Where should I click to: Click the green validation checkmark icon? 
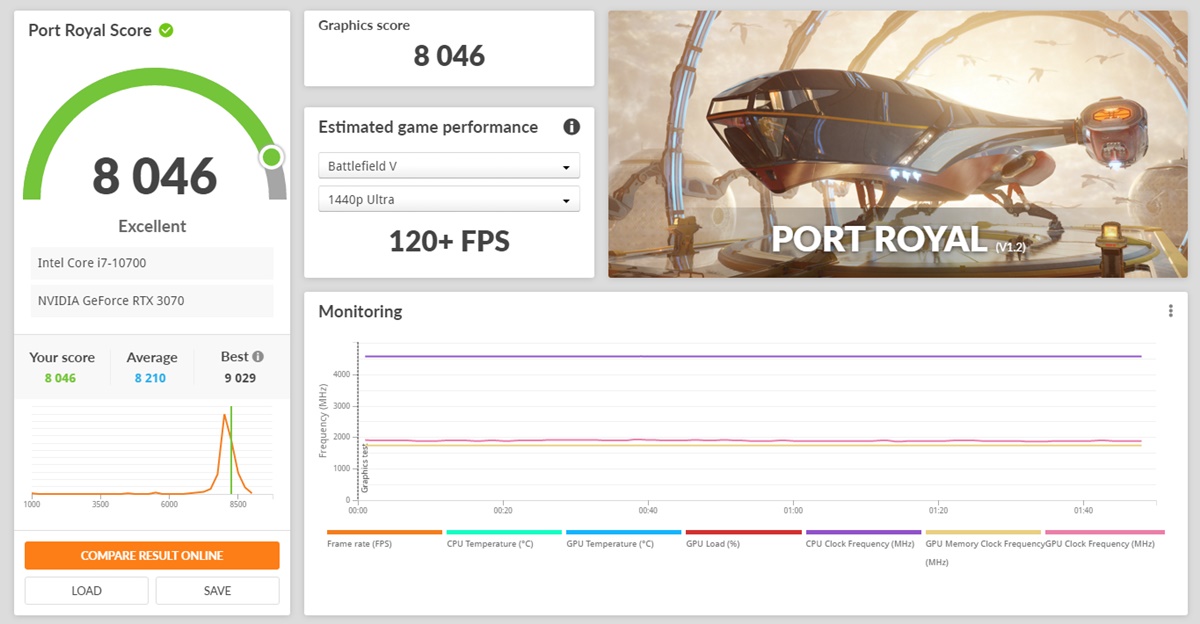(x=166, y=30)
